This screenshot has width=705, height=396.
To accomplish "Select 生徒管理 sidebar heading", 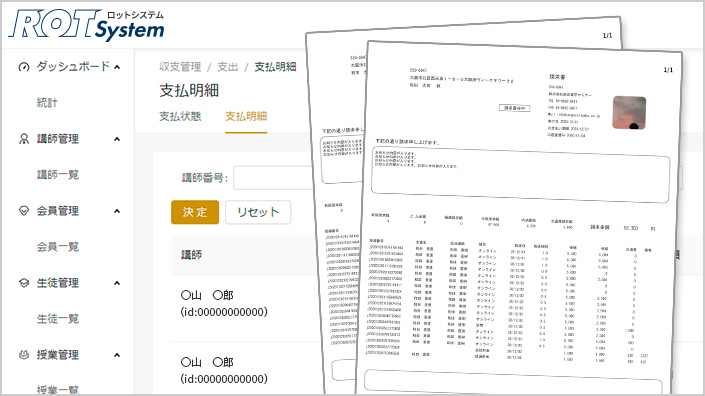I will click(x=58, y=283).
